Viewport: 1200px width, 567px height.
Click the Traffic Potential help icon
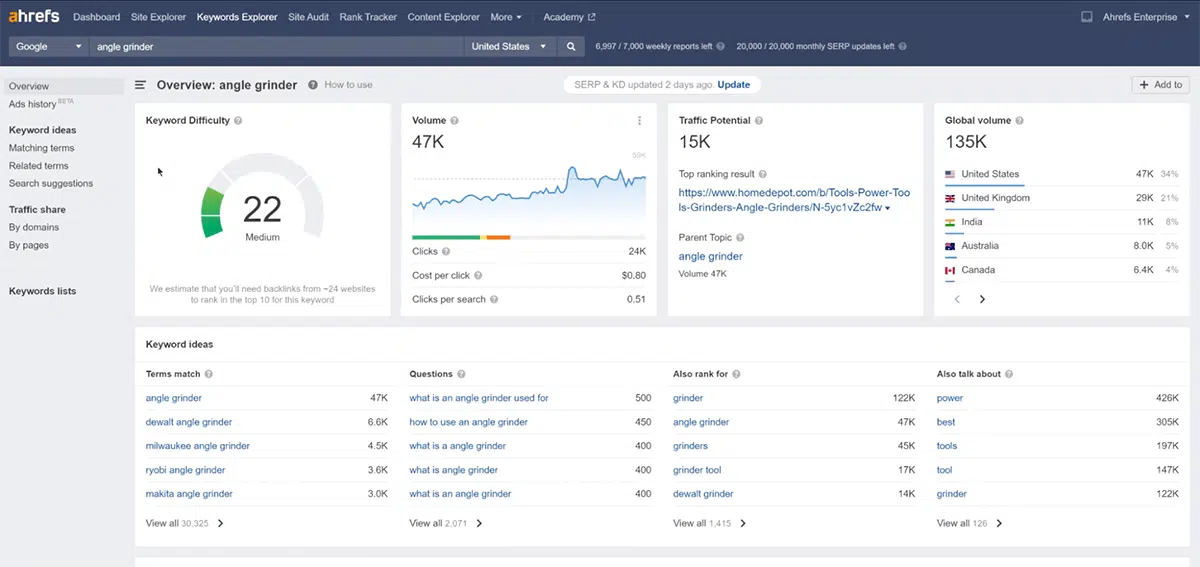(x=759, y=121)
